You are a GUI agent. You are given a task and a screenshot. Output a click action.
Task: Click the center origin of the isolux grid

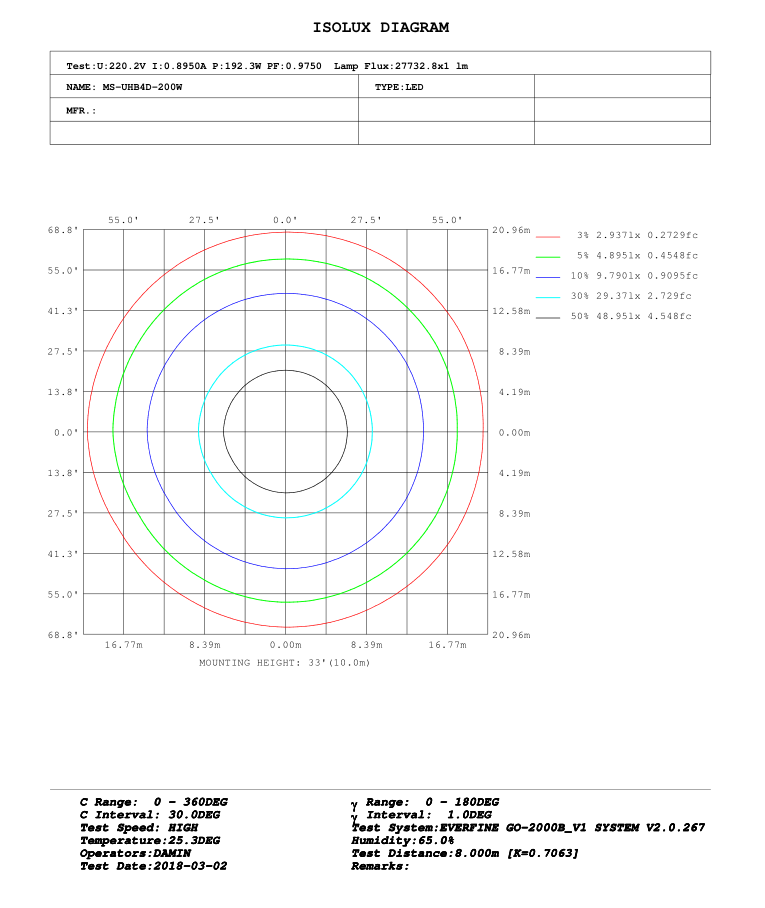tap(286, 432)
